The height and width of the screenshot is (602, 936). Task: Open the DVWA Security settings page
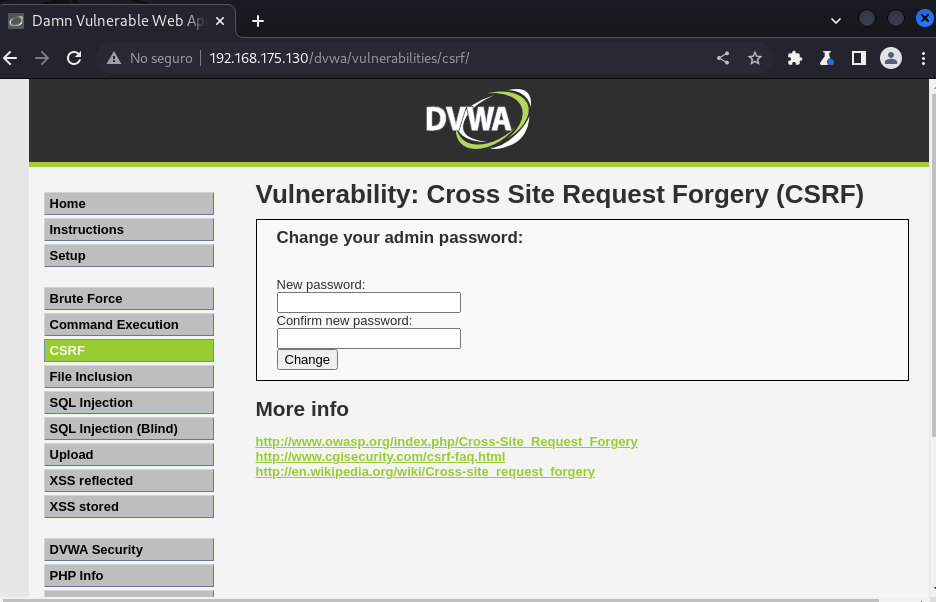coord(129,549)
